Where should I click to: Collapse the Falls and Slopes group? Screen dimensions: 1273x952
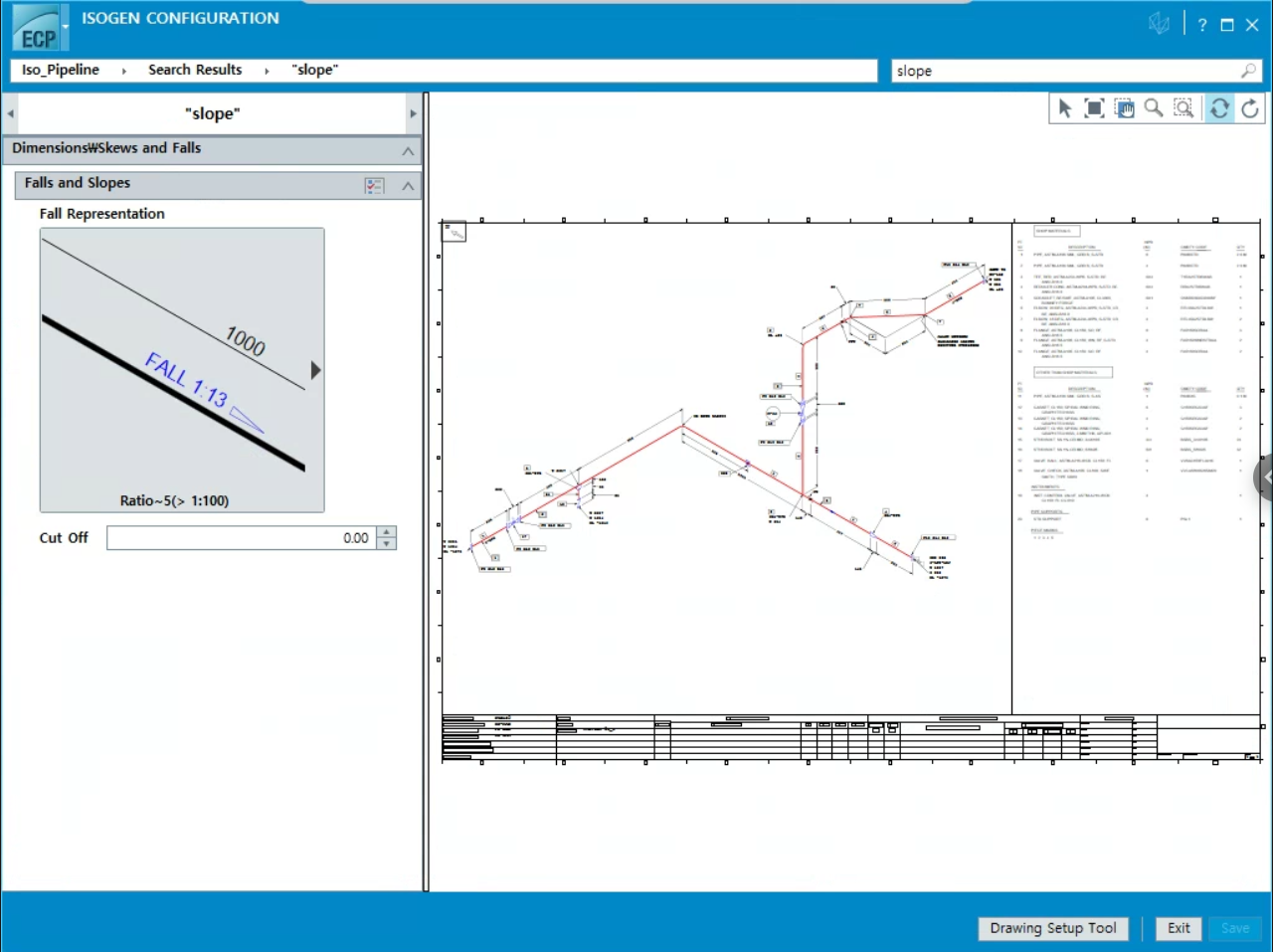pos(408,186)
